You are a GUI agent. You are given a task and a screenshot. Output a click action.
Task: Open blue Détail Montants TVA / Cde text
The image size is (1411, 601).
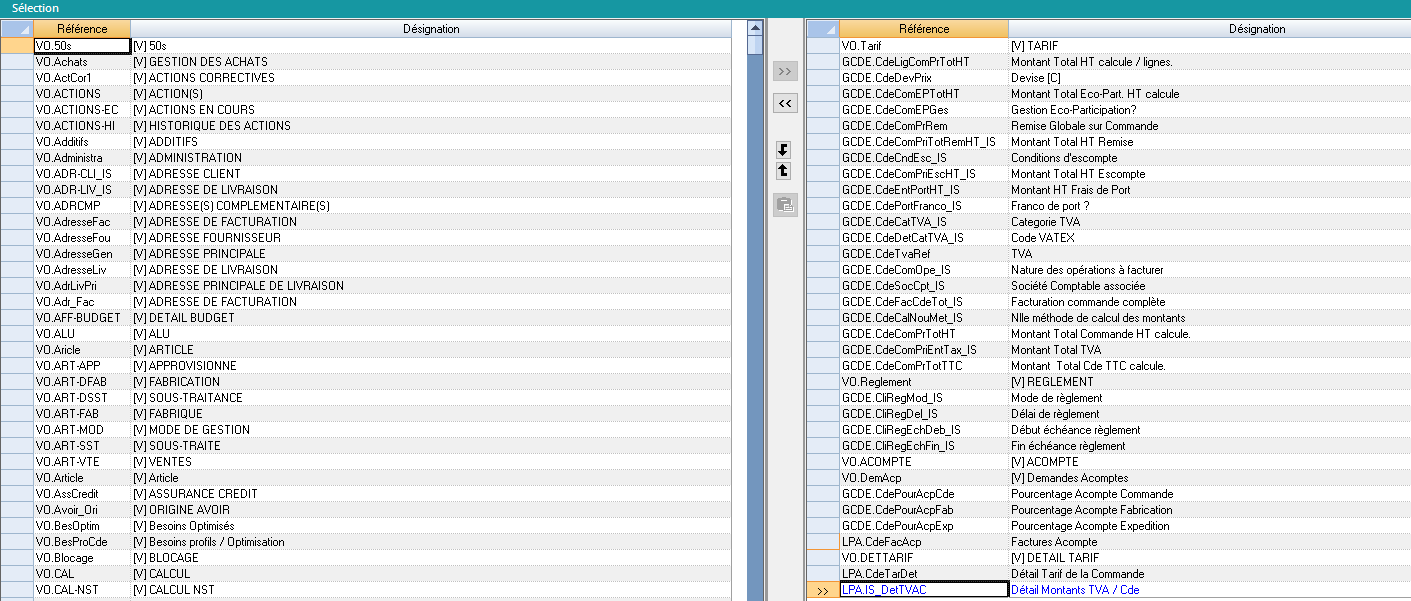[x=1075, y=590]
